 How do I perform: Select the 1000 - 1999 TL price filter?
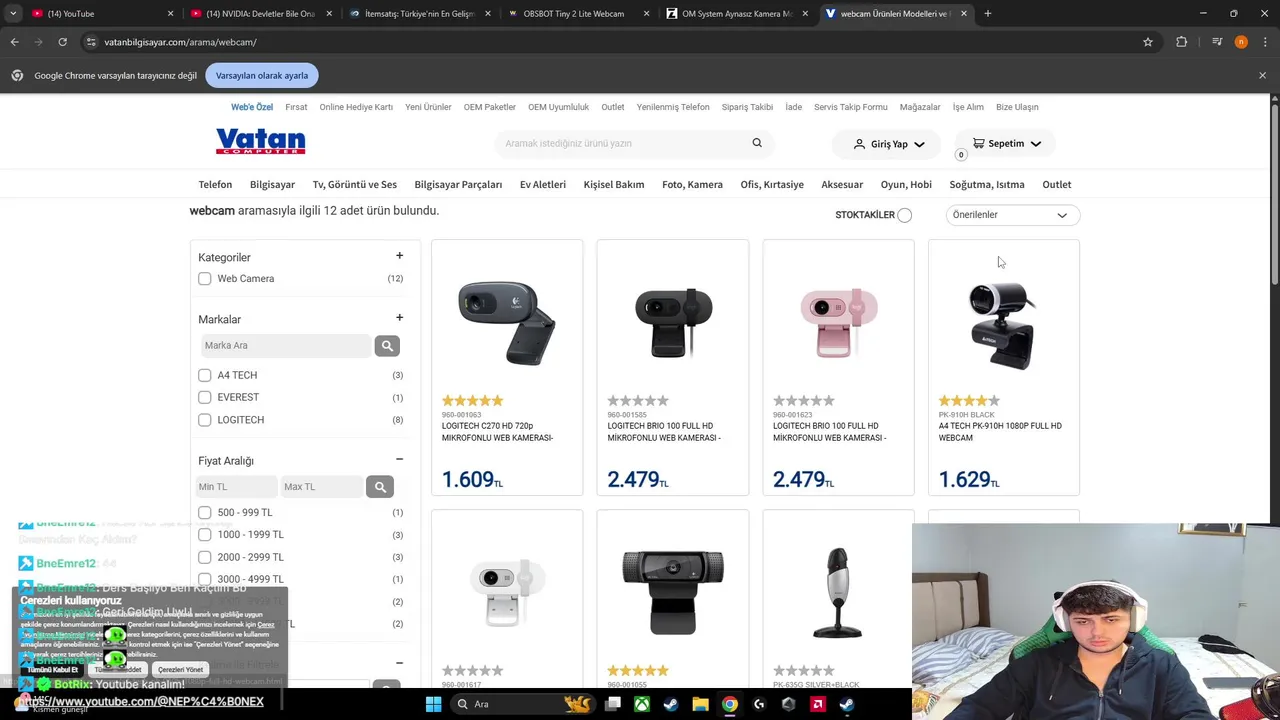tap(204, 535)
